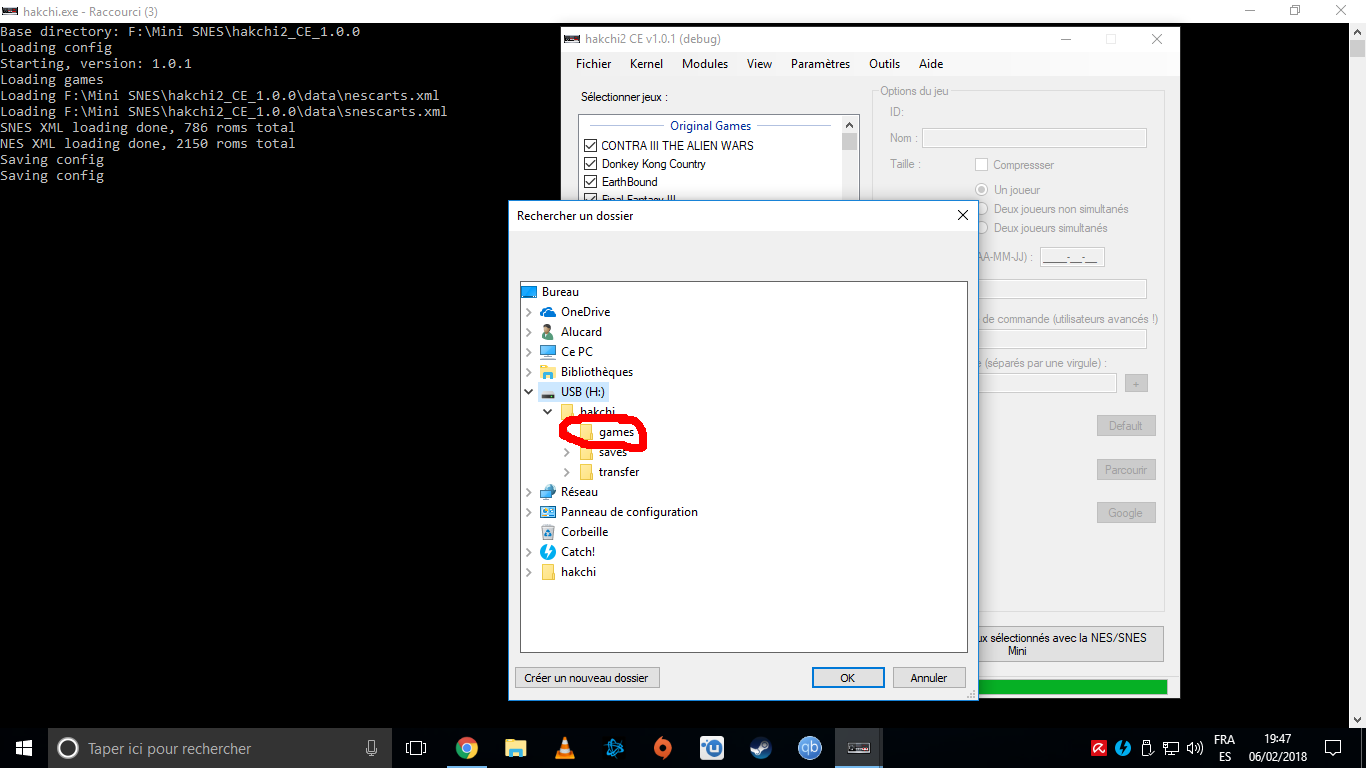
Task: Toggle the Donkey Kong Country checkbox
Action: 590,164
